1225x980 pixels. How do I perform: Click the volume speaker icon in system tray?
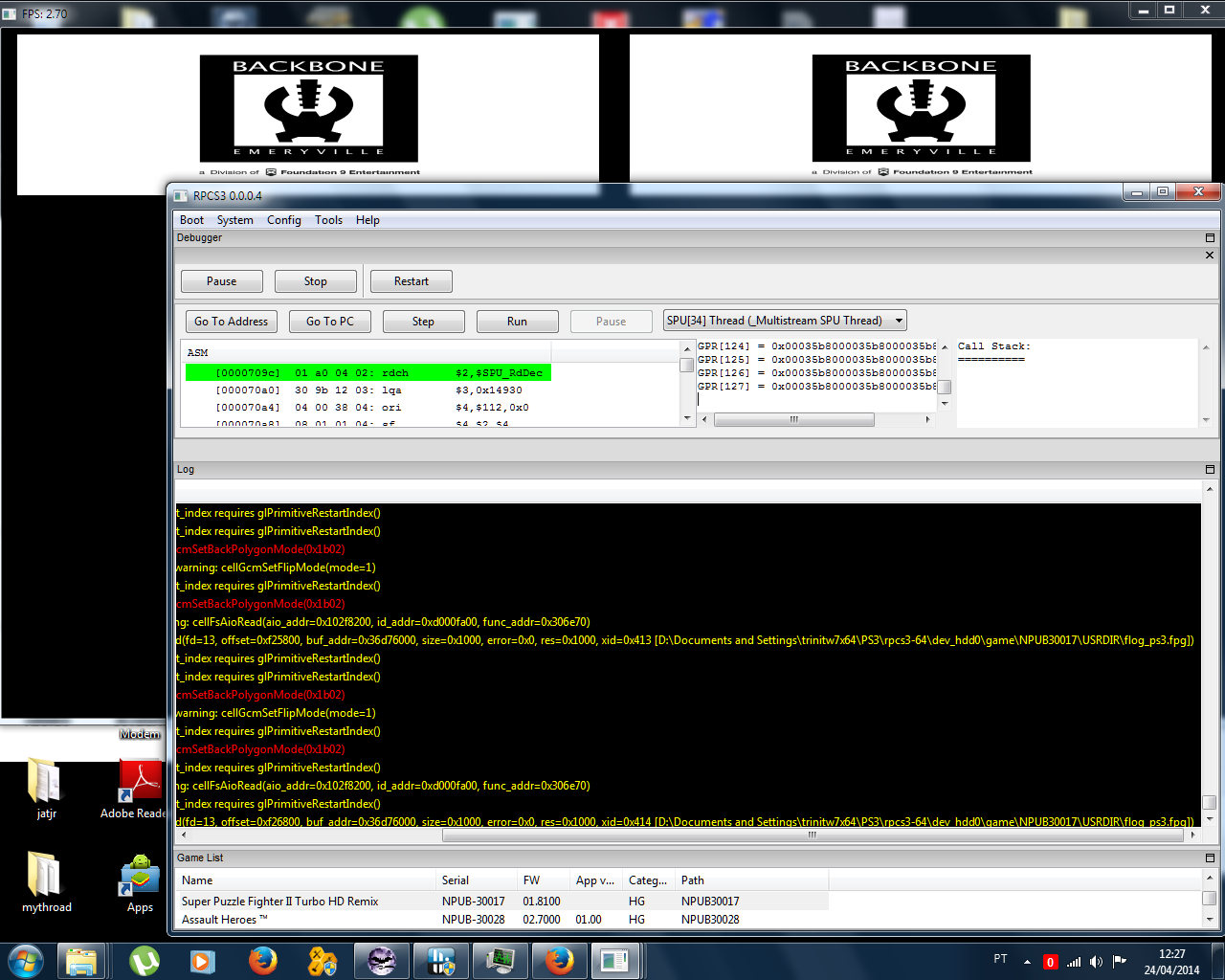(x=1096, y=962)
